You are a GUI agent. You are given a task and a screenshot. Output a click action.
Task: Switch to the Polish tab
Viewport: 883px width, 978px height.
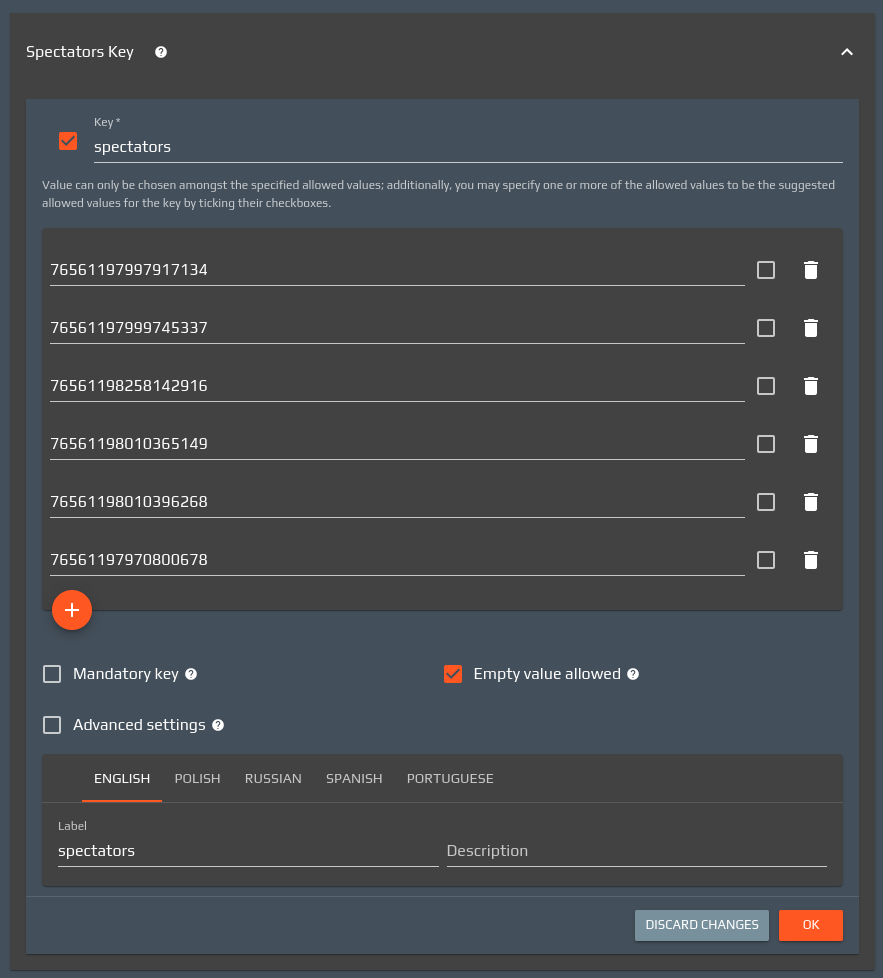(197, 779)
